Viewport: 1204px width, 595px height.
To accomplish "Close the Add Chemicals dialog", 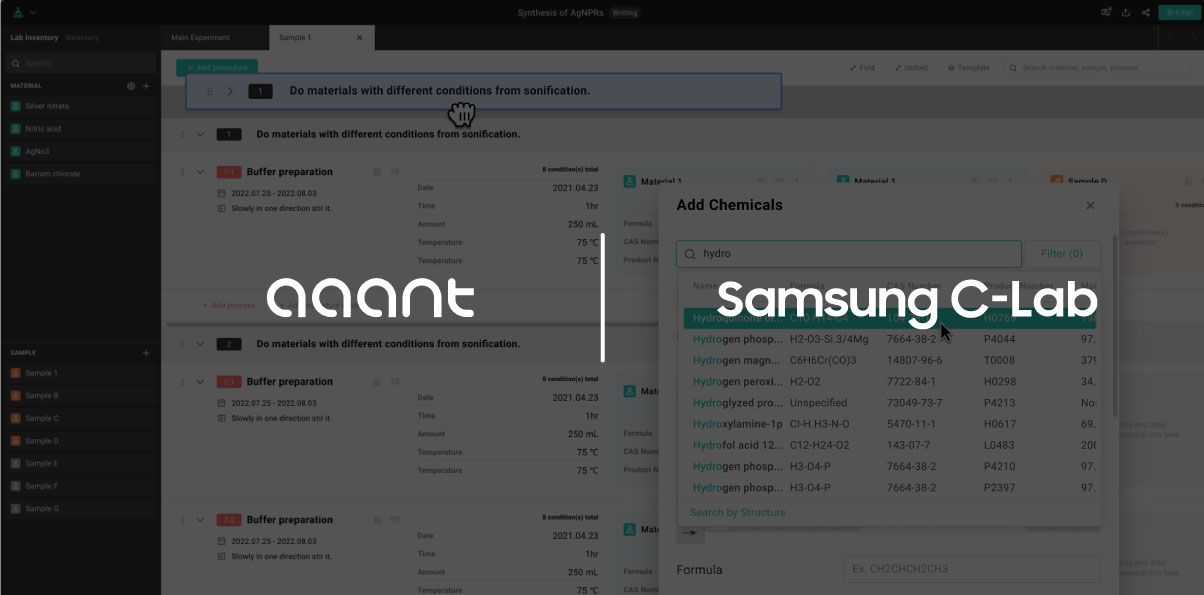I will click(x=1090, y=205).
